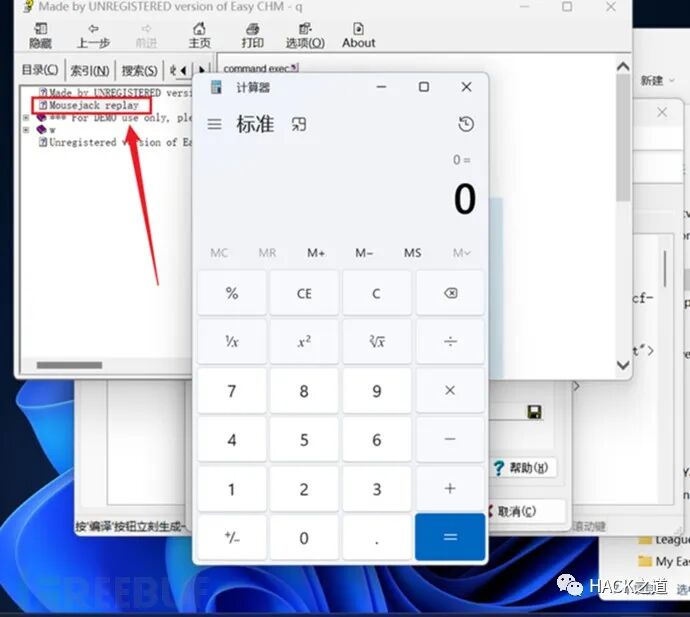
Task: Expand the 'For DEMO use only' tree node
Action: [26, 118]
